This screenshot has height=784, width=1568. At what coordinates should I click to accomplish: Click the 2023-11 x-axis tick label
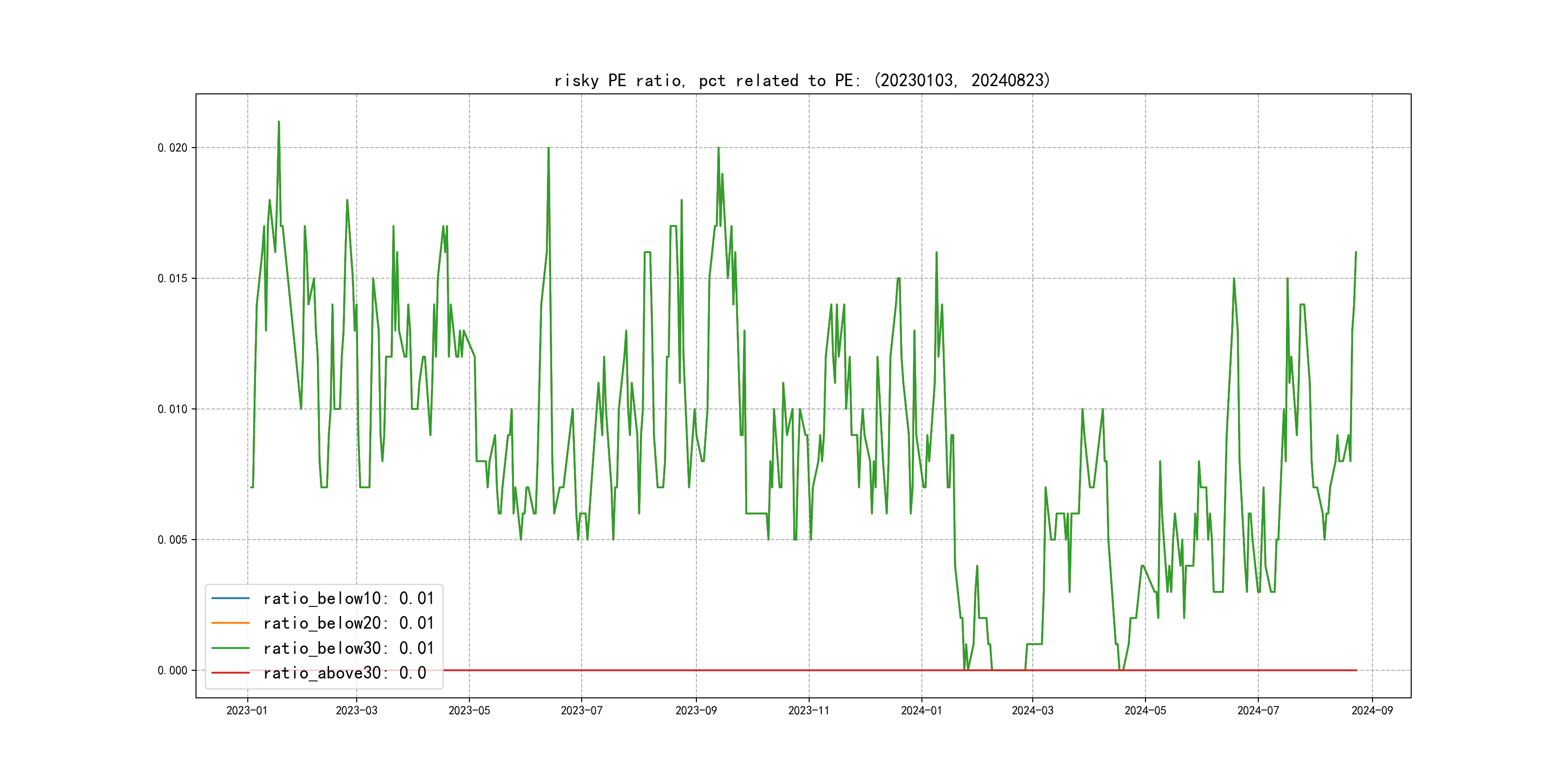(x=808, y=711)
